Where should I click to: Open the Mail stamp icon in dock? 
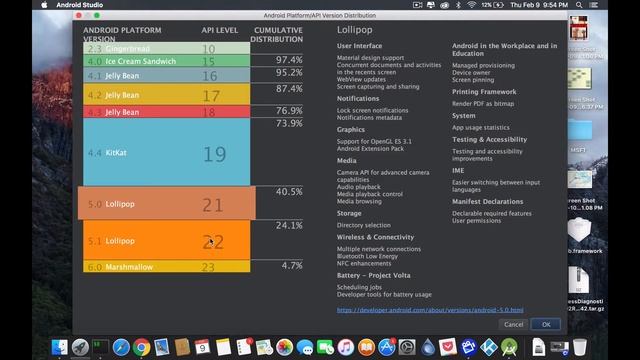tap(162, 347)
